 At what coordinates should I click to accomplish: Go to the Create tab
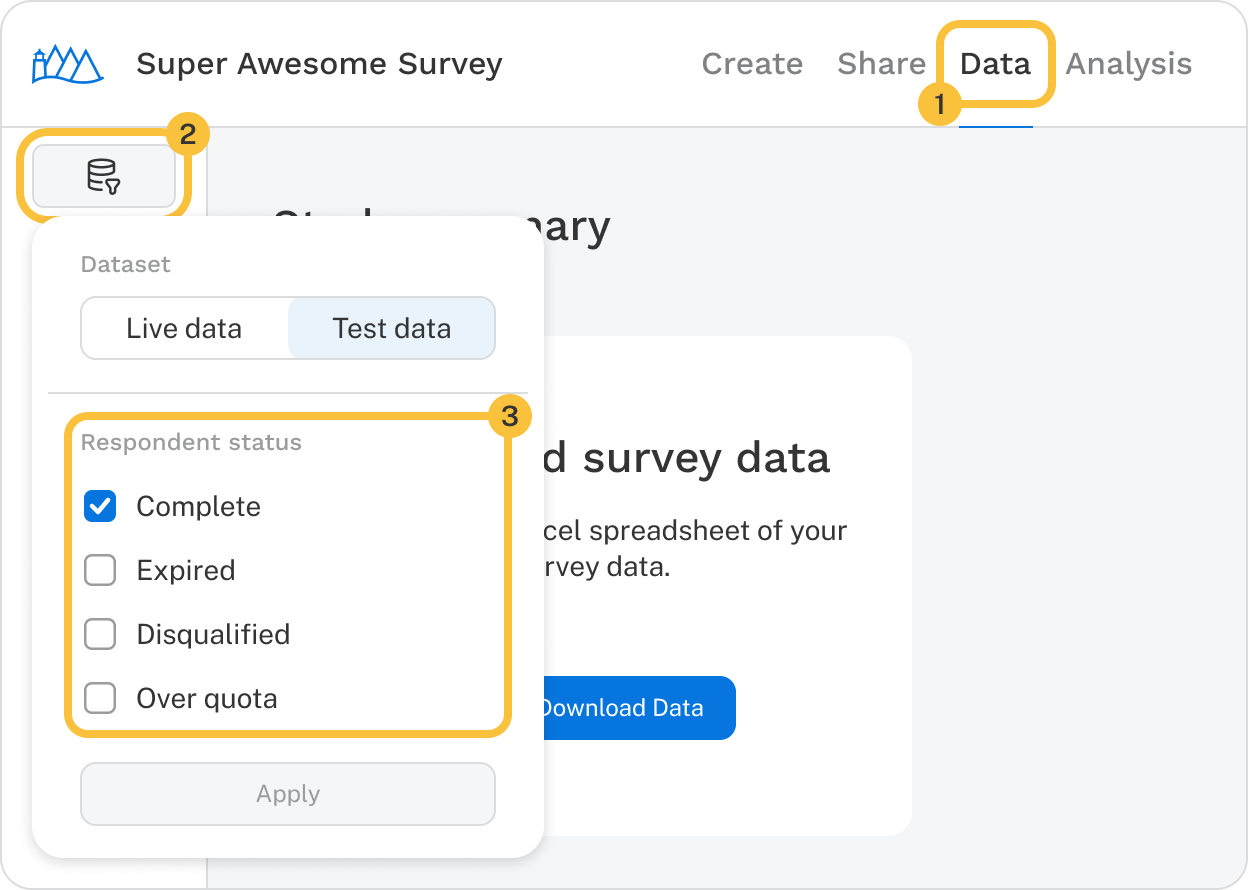tap(752, 64)
